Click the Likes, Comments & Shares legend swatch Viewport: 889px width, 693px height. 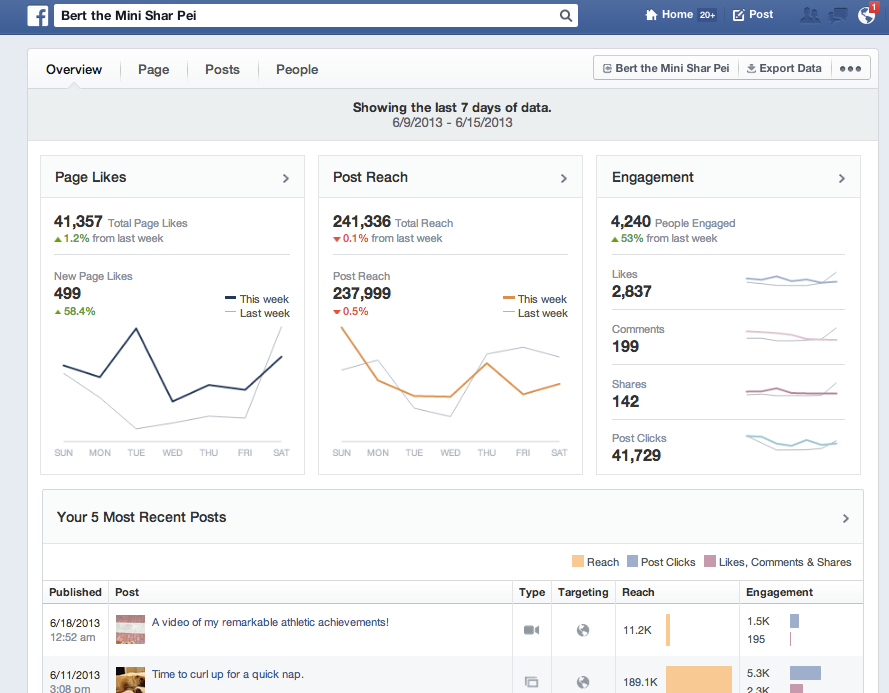pos(709,561)
